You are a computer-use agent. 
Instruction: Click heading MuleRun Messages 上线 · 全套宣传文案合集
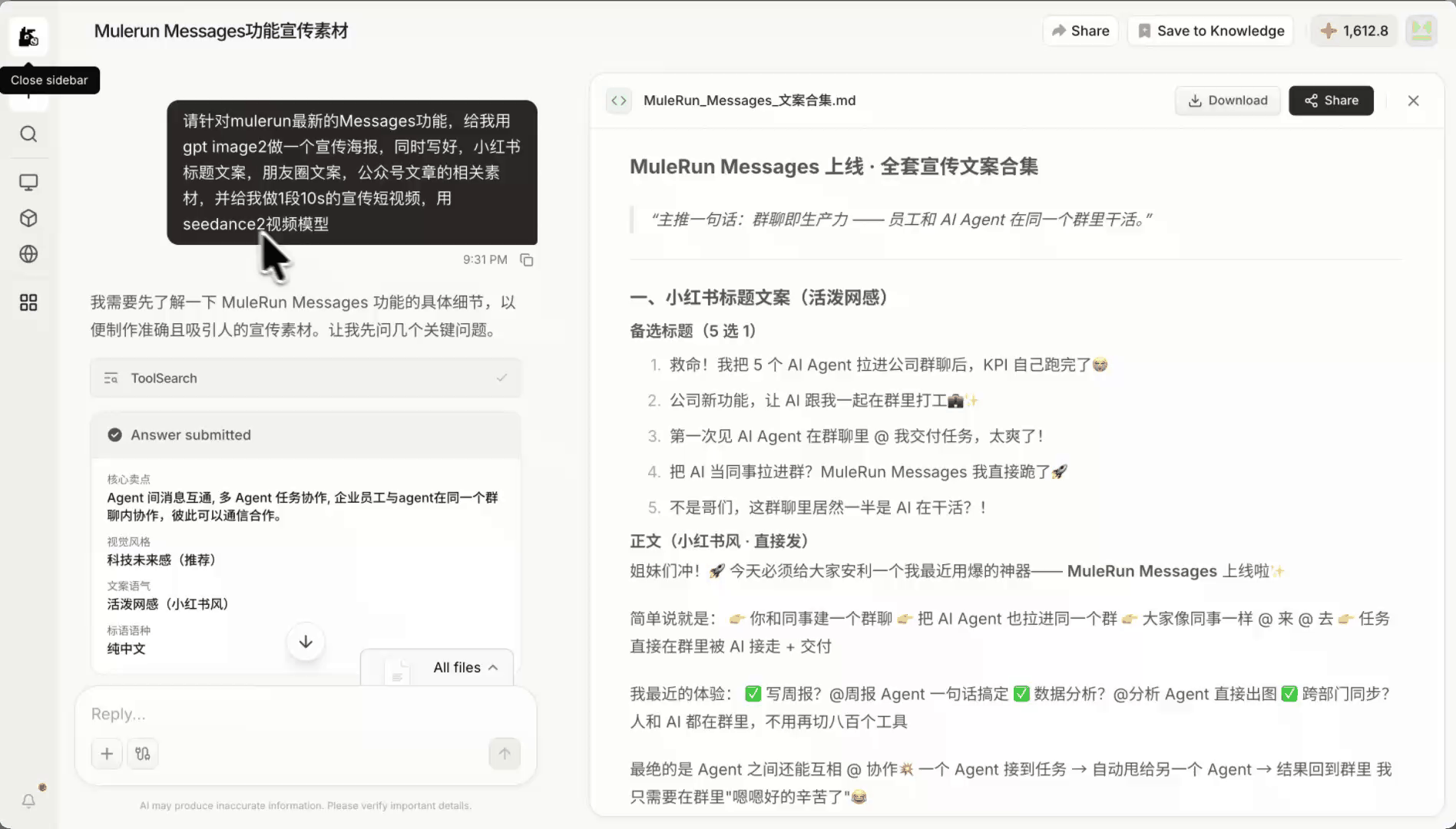tap(834, 167)
